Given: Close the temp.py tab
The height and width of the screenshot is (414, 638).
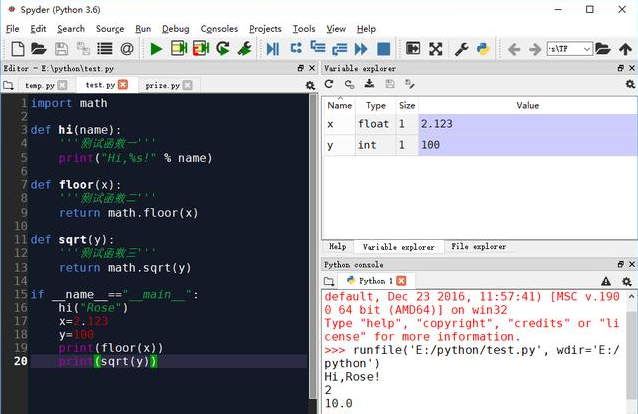Looking at the screenshot, I should pos(62,85).
